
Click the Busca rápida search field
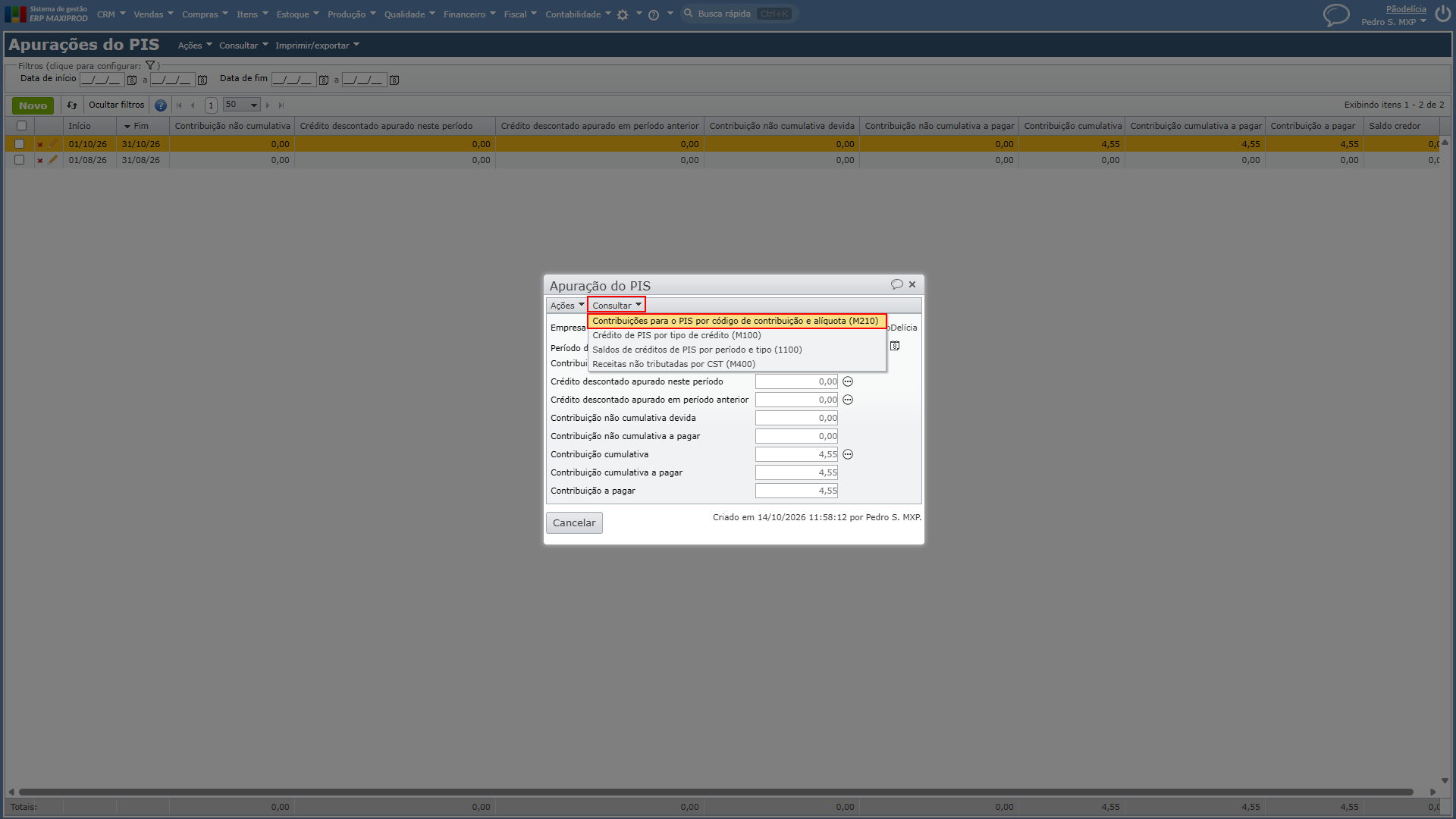pyautogui.click(x=739, y=14)
